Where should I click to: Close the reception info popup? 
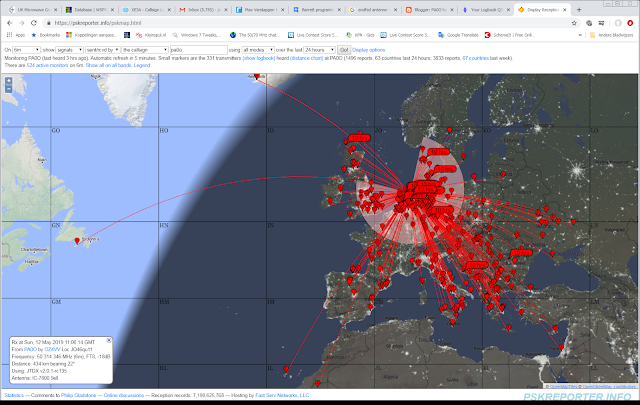(109, 340)
